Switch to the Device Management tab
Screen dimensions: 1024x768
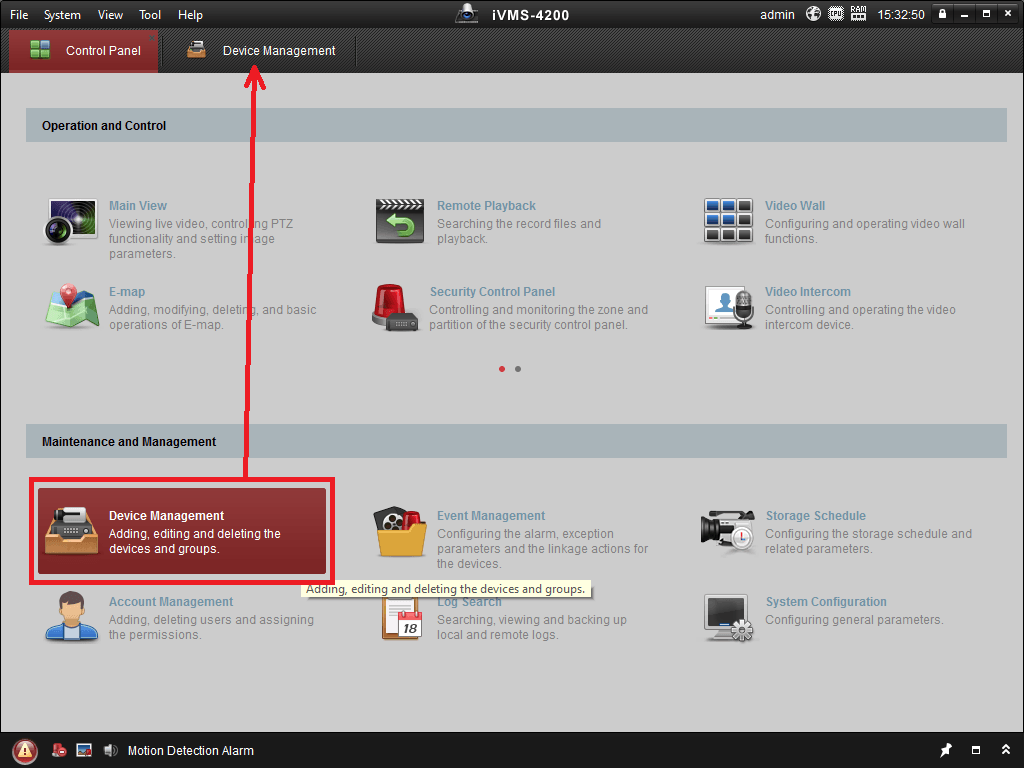point(259,51)
